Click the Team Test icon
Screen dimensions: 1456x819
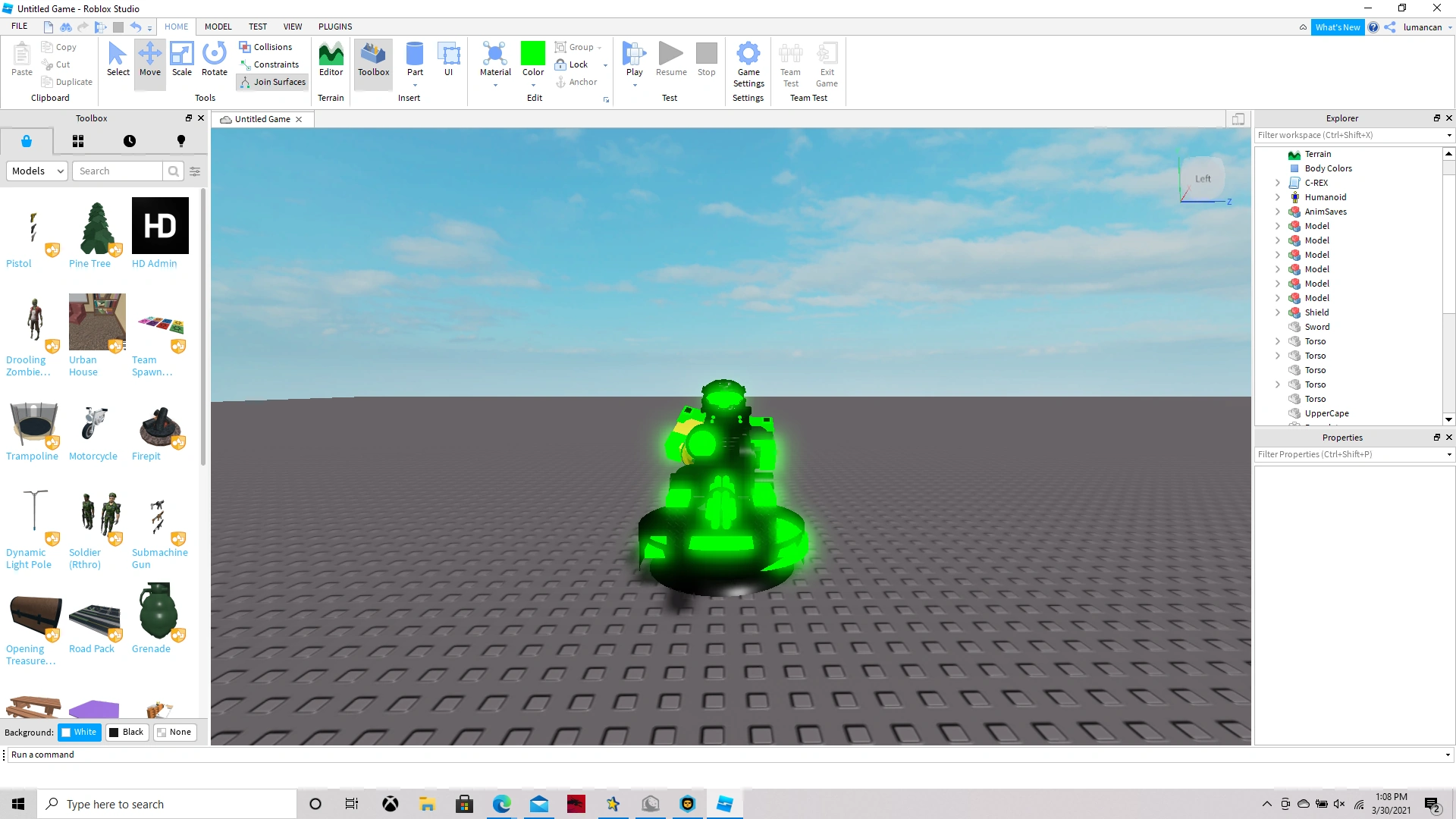(x=790, y=64)
